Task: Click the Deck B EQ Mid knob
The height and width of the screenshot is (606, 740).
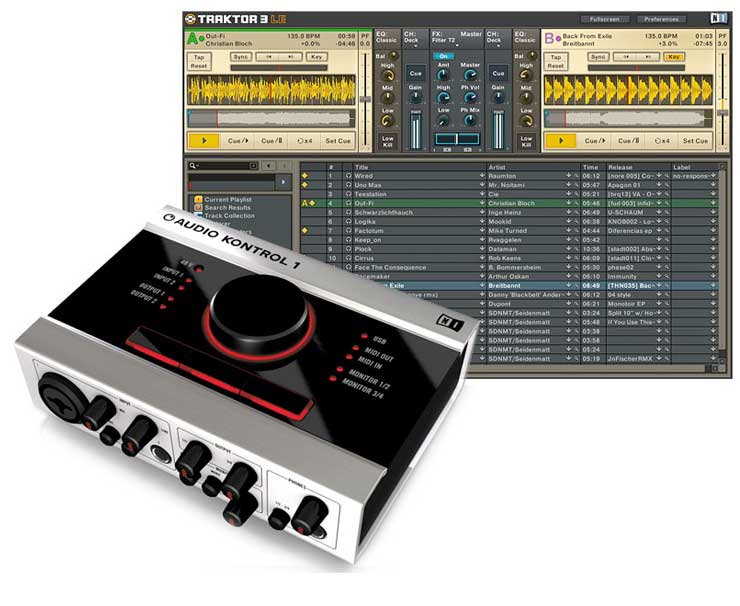Action: click(526, 98)
